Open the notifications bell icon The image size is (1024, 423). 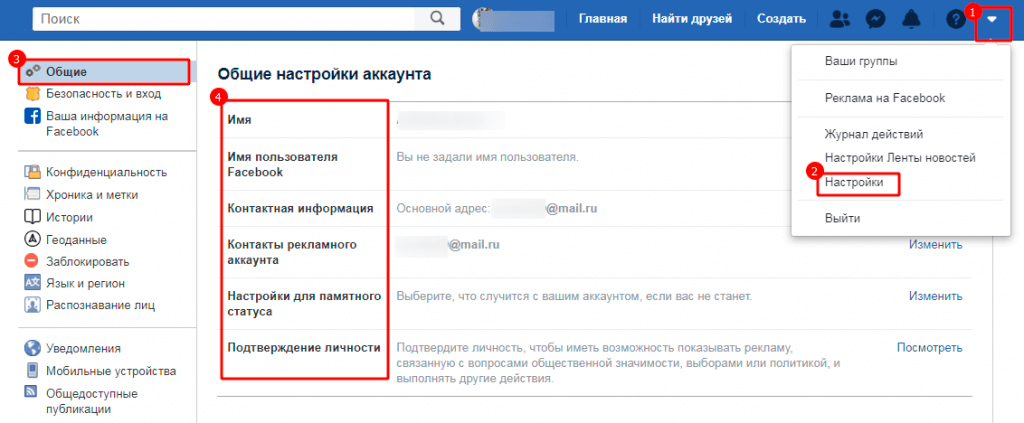[x=911, y=19]
